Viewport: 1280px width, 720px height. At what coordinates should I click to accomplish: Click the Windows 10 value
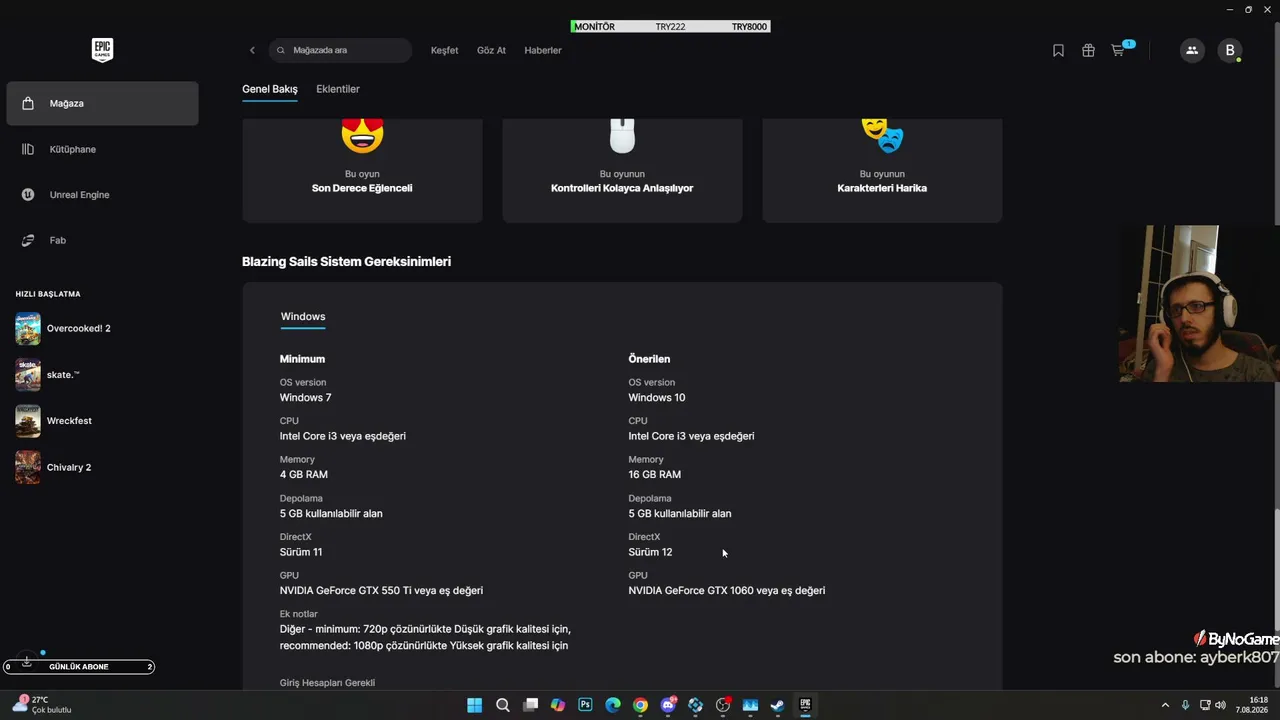coord(657,398)
